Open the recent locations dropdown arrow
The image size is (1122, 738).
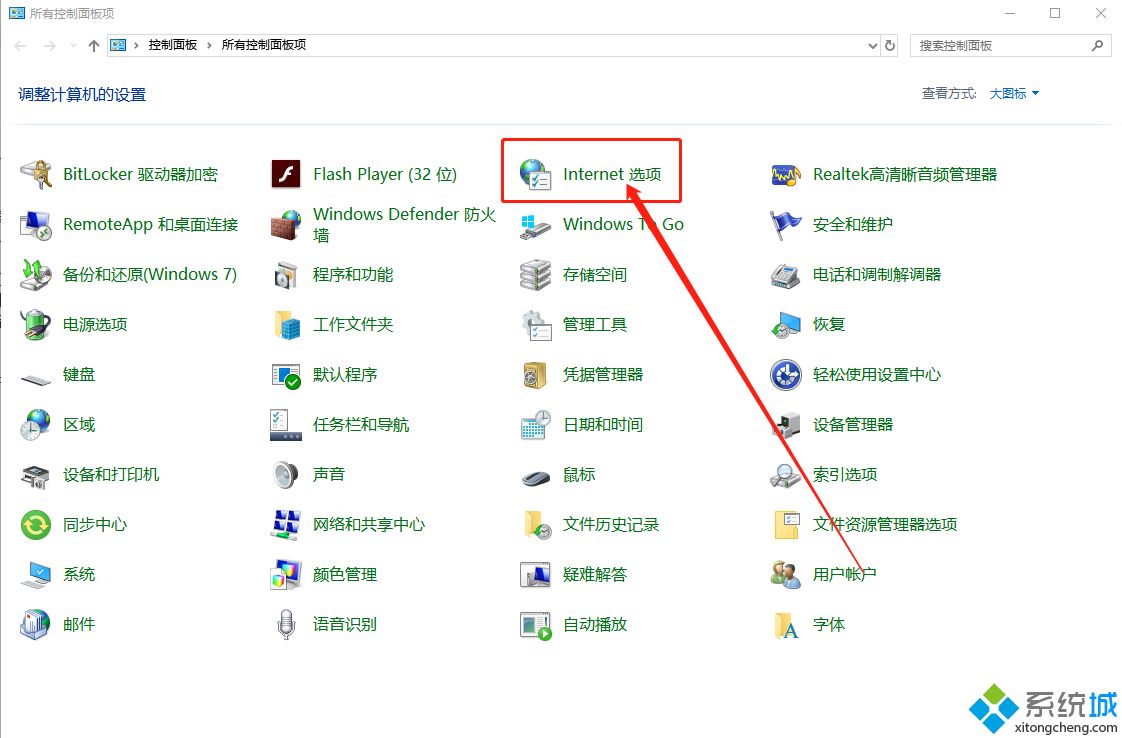(x=73, y=46)
